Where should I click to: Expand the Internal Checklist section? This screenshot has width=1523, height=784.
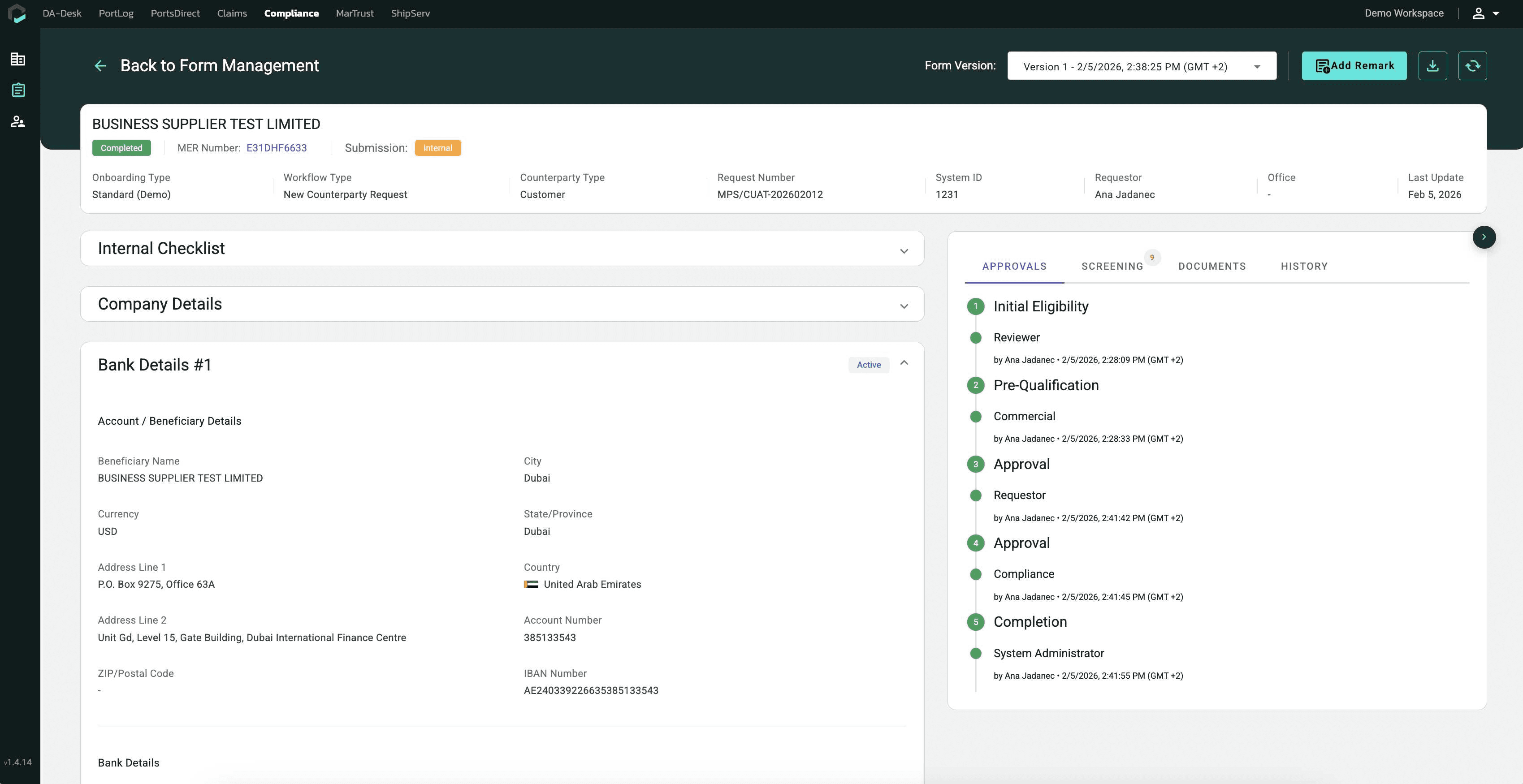pos(904,251)
